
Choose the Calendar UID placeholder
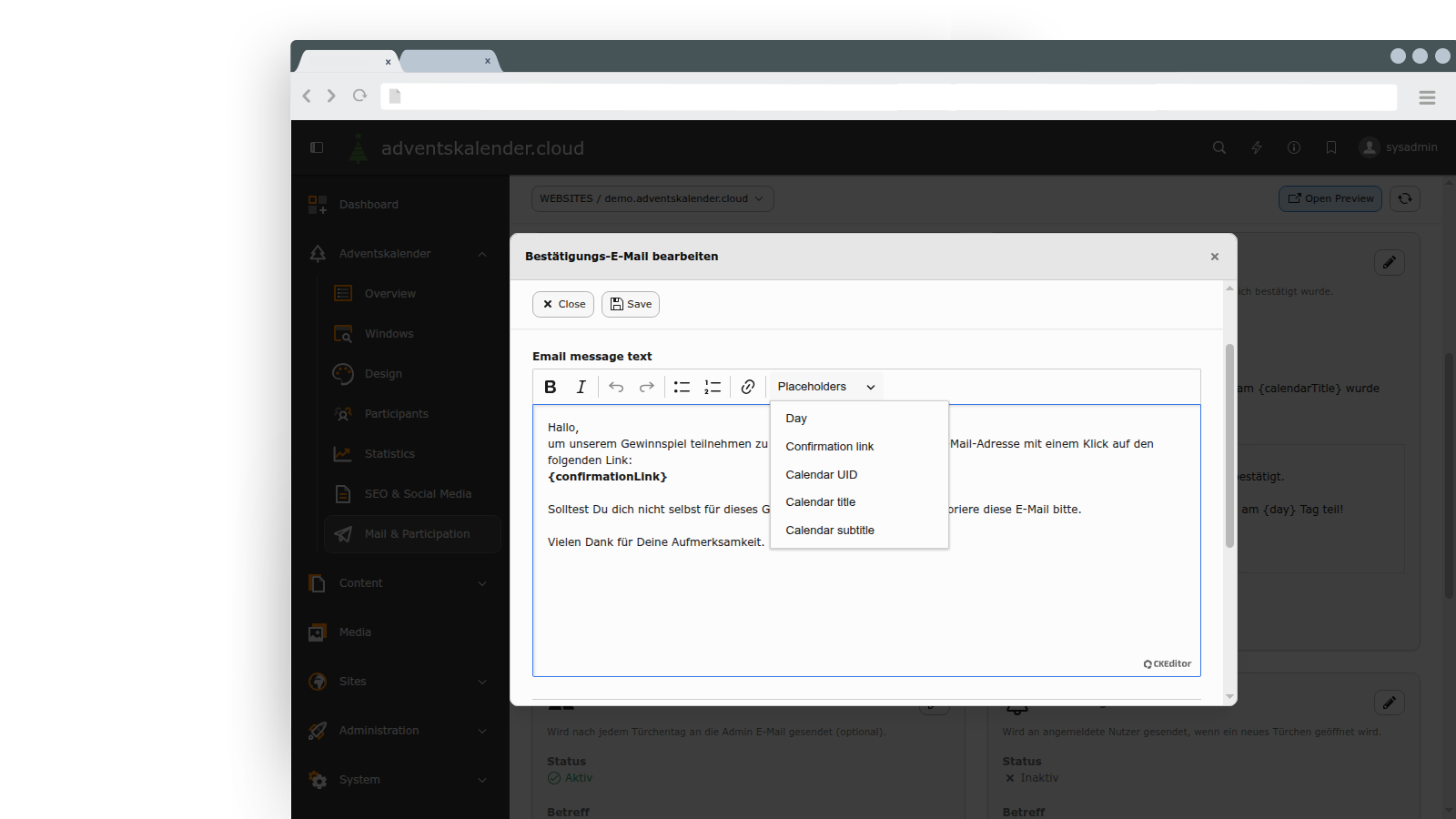pyautogui.click(x=859, y=475)
